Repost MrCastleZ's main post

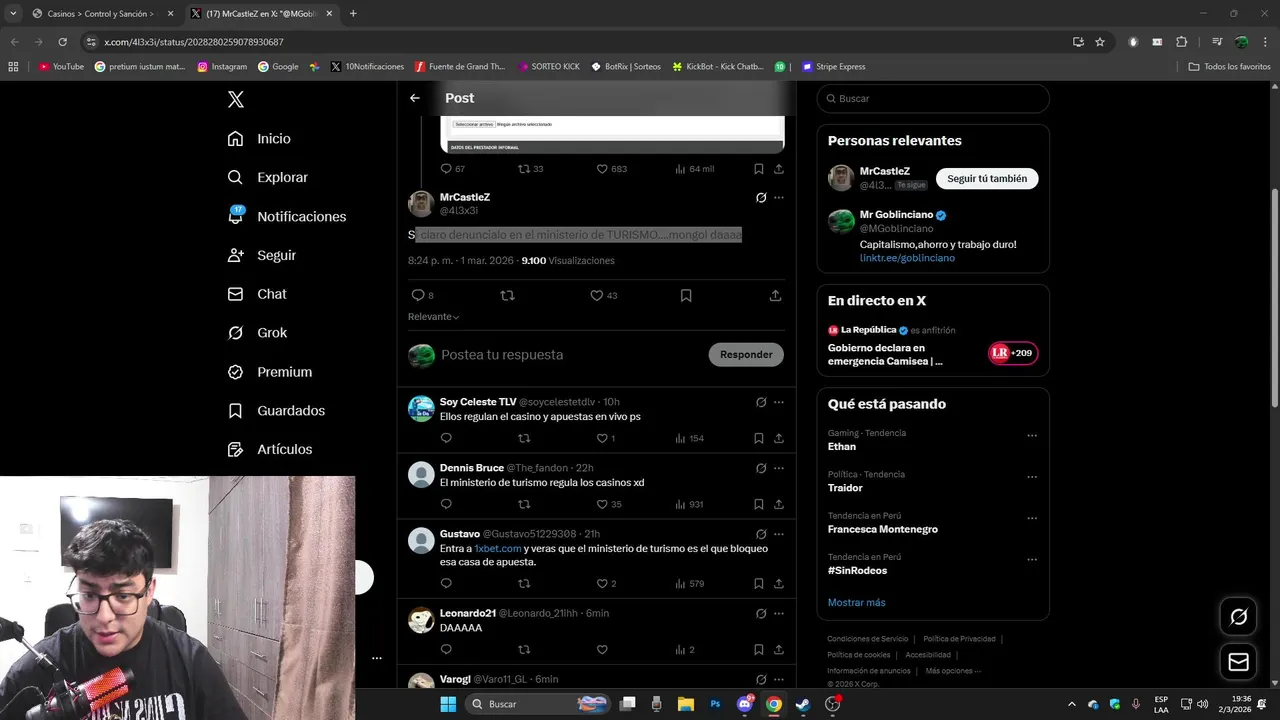507,295
